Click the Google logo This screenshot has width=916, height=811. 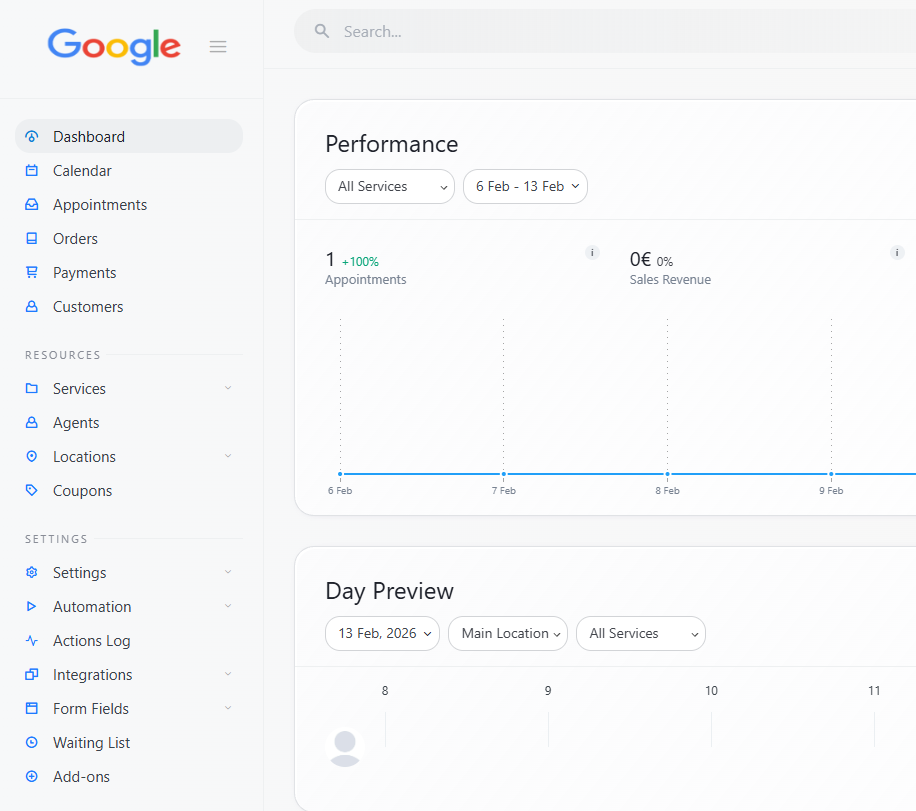[114, 46]
